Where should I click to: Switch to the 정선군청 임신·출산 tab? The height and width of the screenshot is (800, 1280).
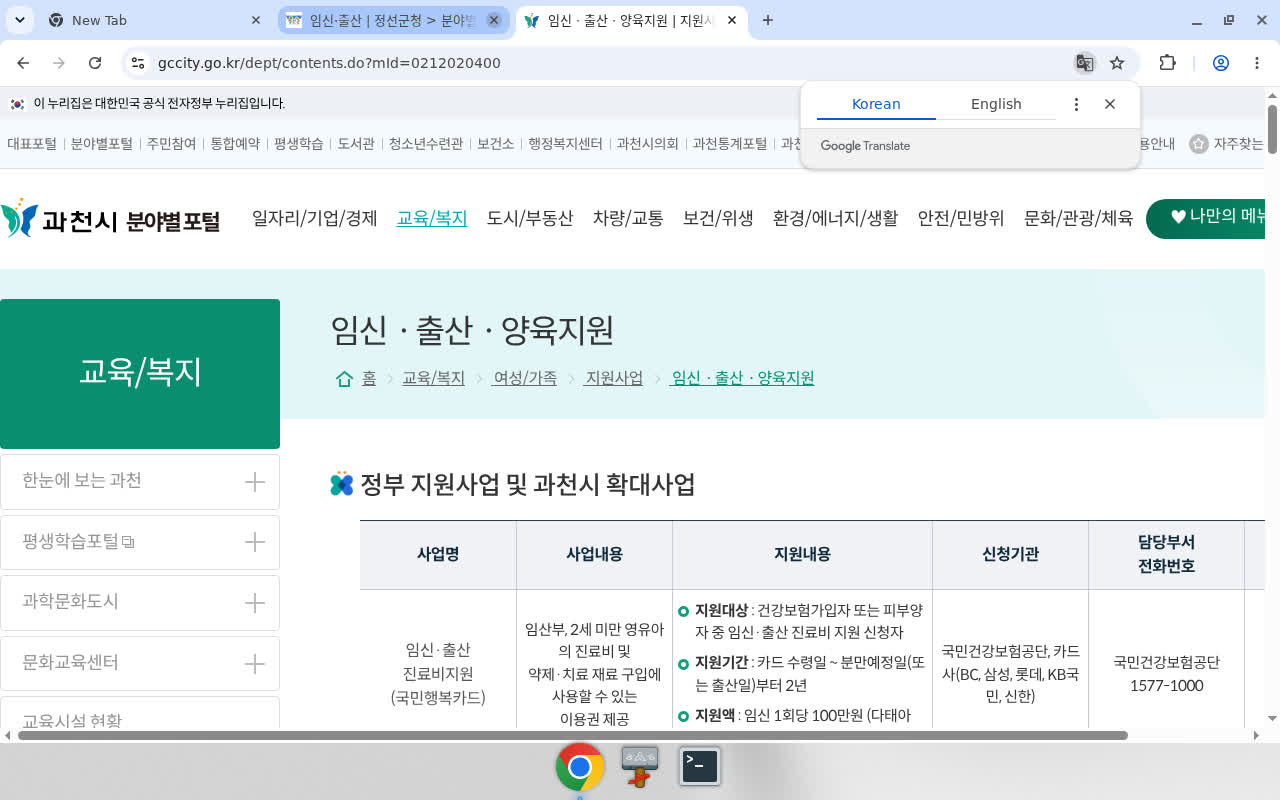point(393,20)
